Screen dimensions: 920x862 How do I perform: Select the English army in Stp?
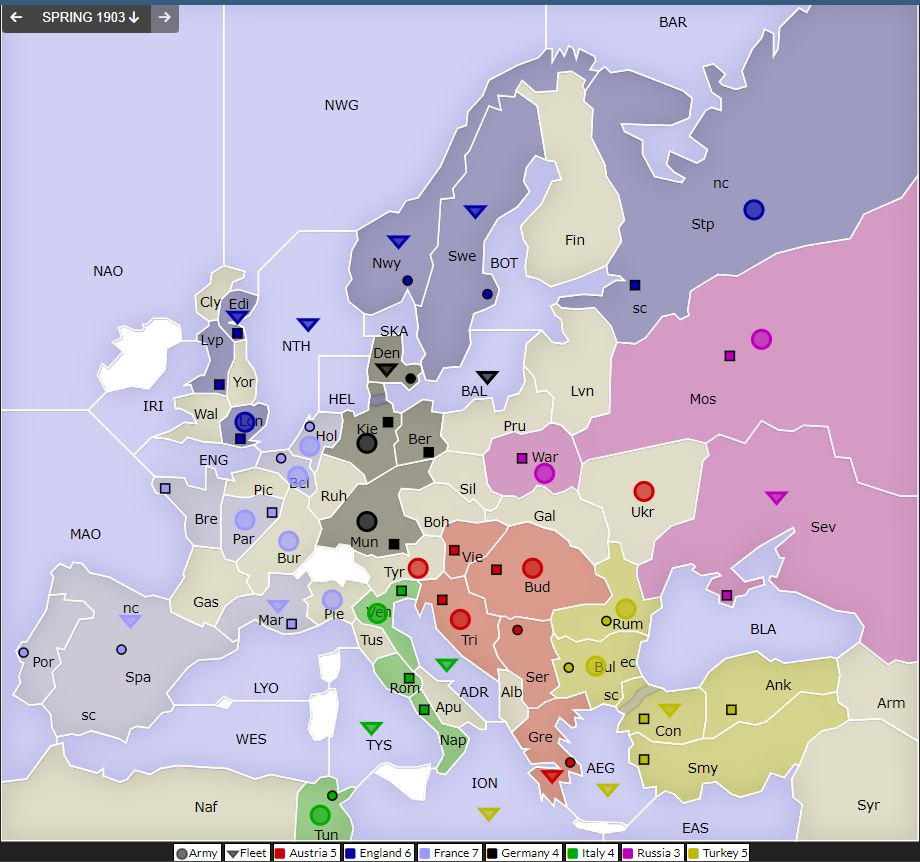[754, 209]
